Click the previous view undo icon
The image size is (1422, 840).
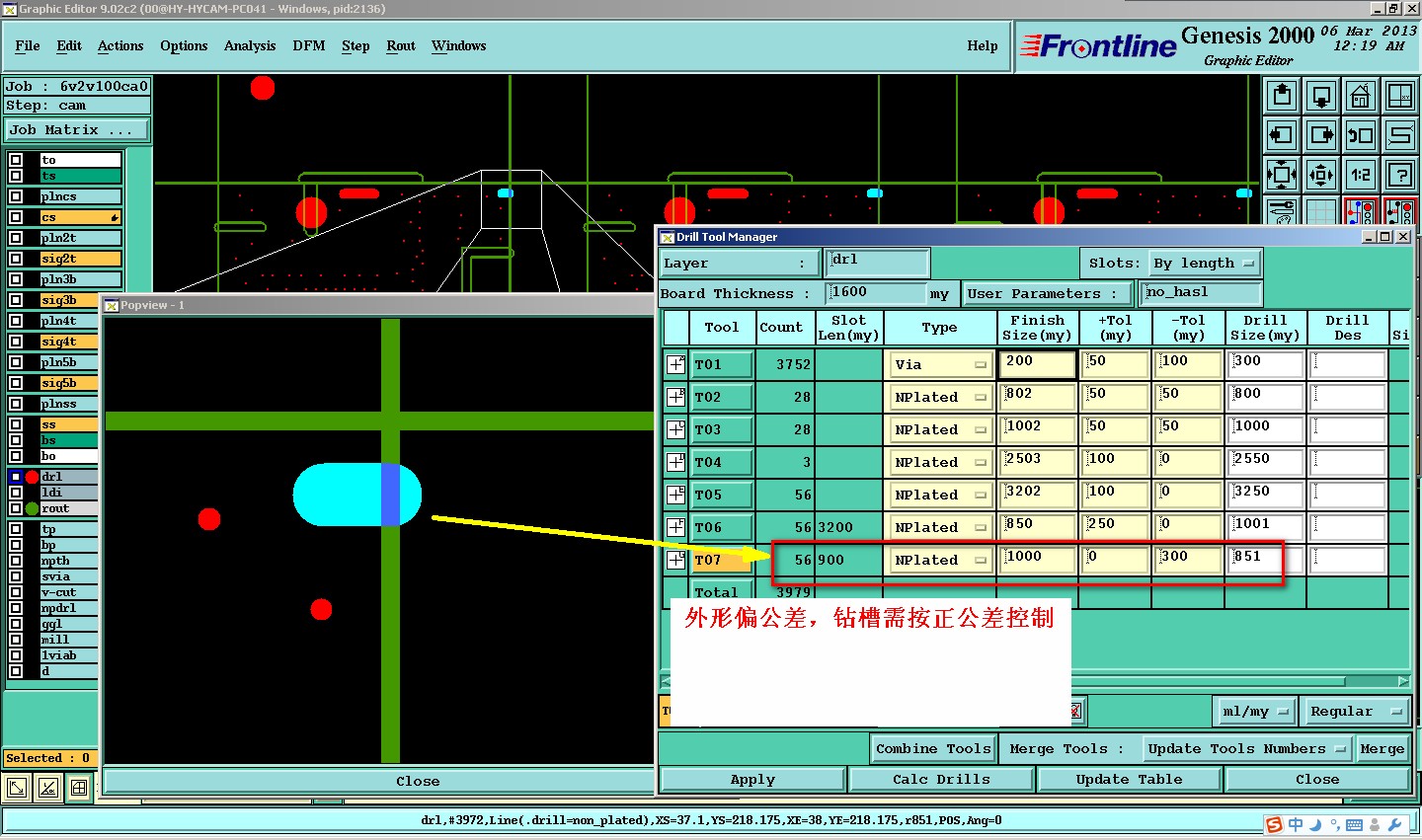pos(1361,135)
